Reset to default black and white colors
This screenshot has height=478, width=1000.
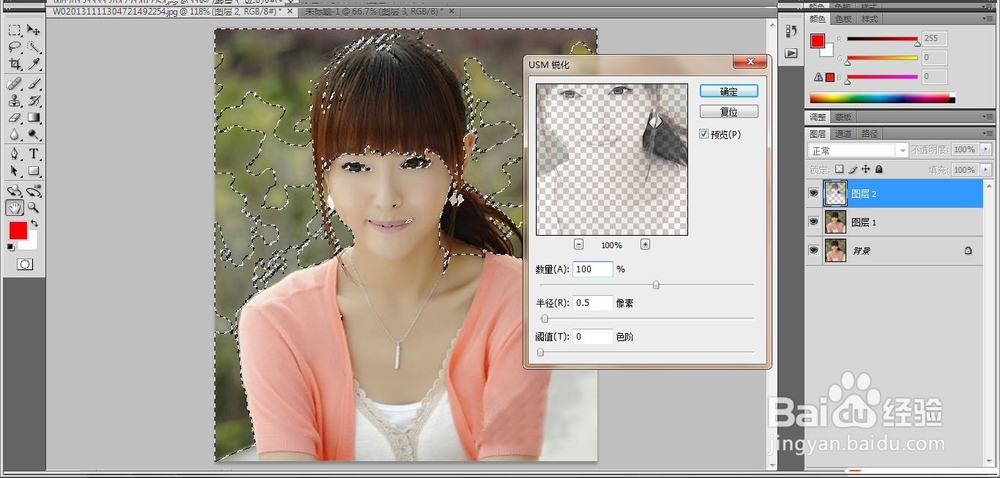coord(11,247)
